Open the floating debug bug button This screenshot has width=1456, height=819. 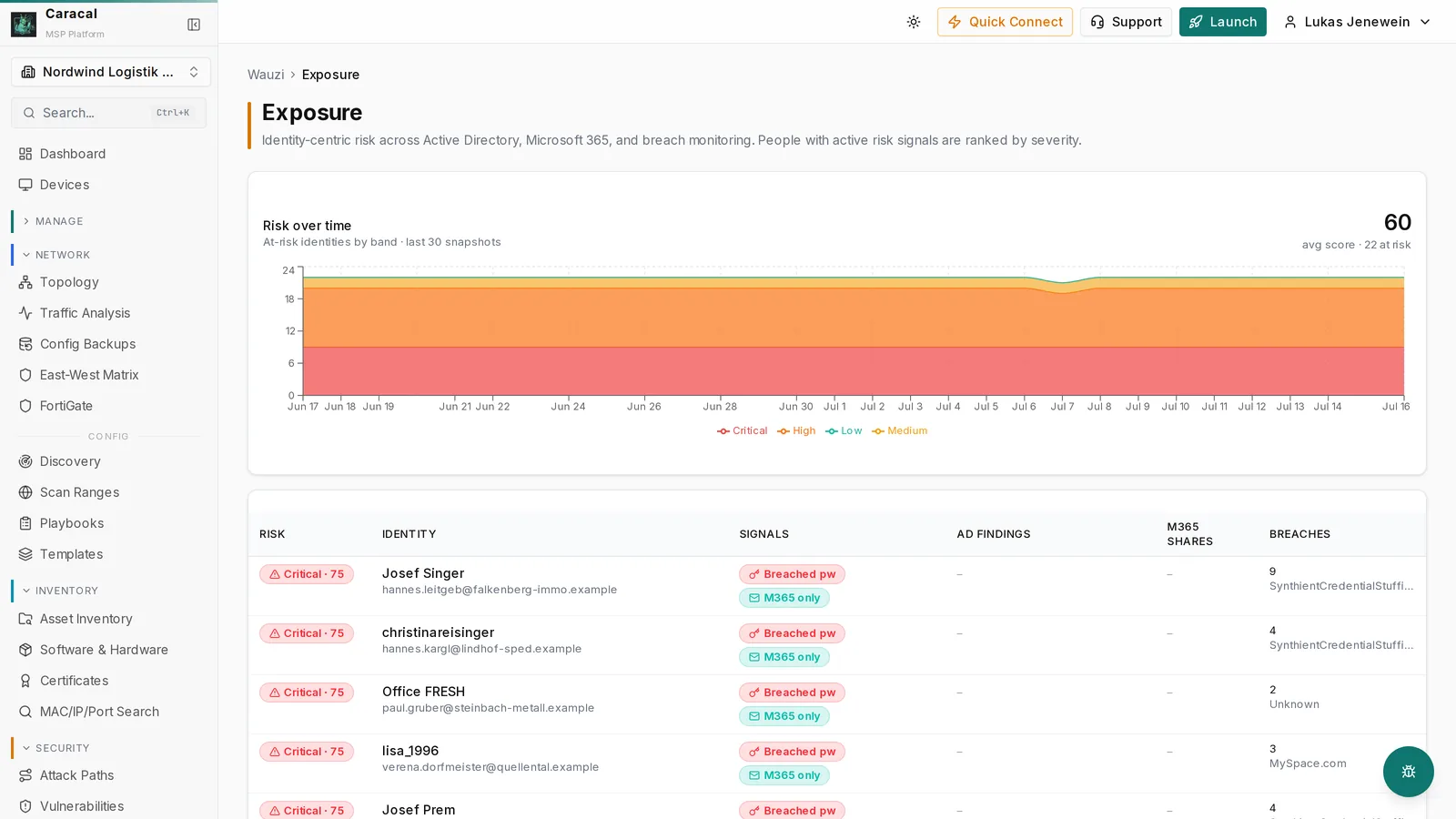(1408, 772)
